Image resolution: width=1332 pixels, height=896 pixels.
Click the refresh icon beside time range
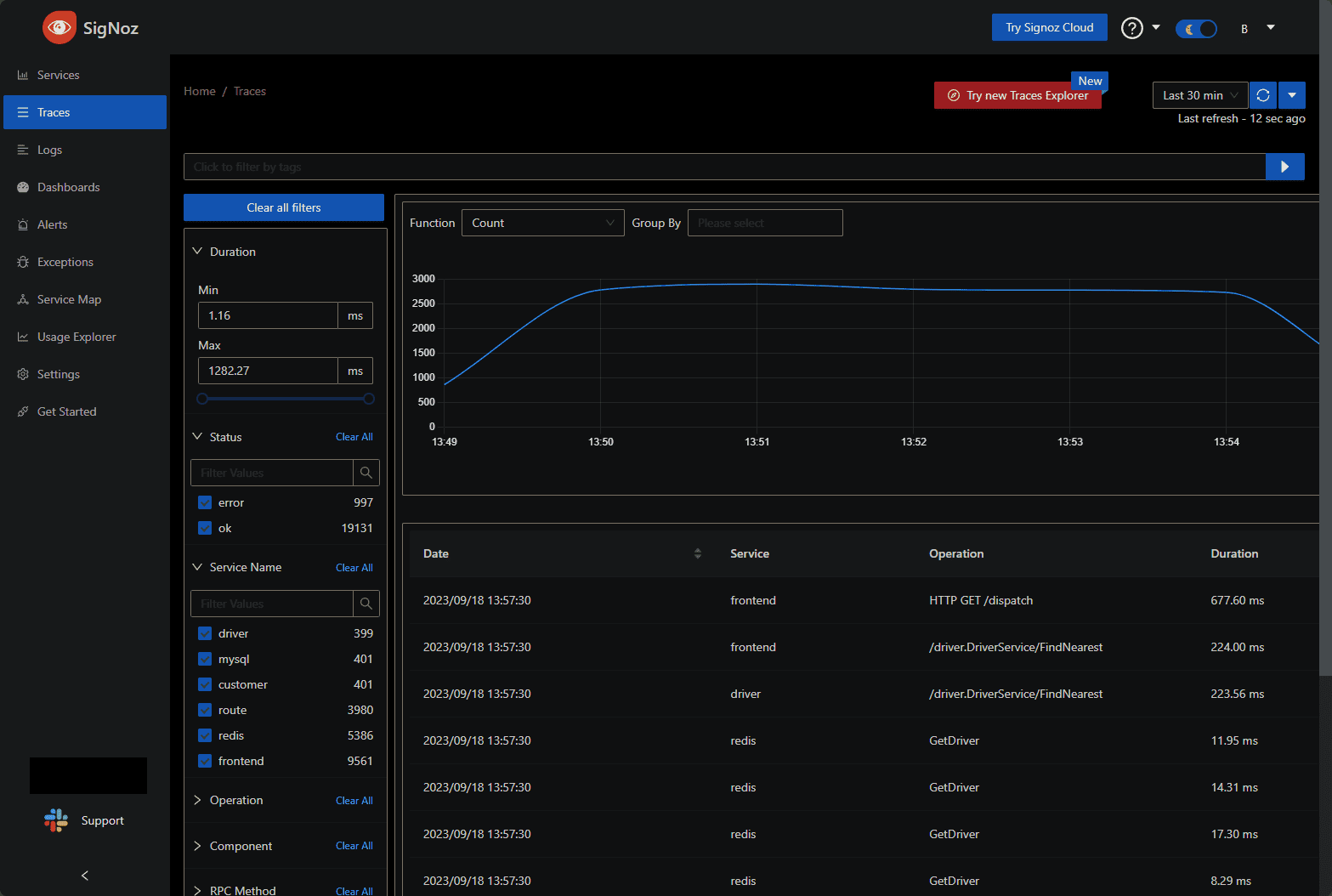pos(1263,95)
